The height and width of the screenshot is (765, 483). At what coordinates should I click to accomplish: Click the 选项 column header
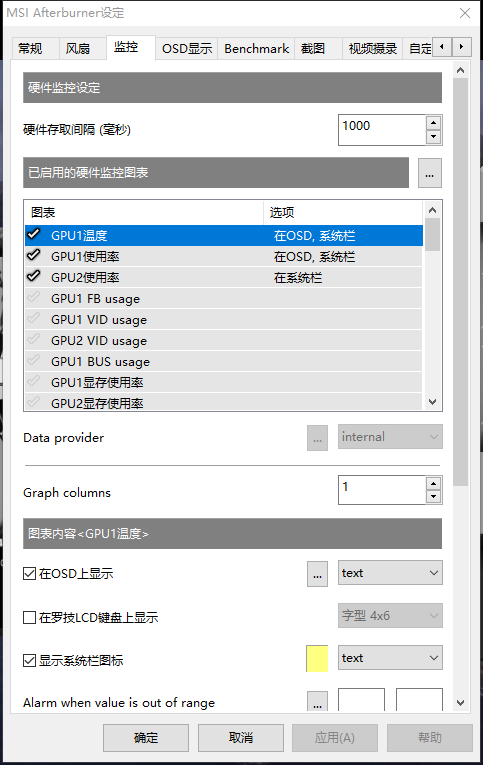click(343, 212)
